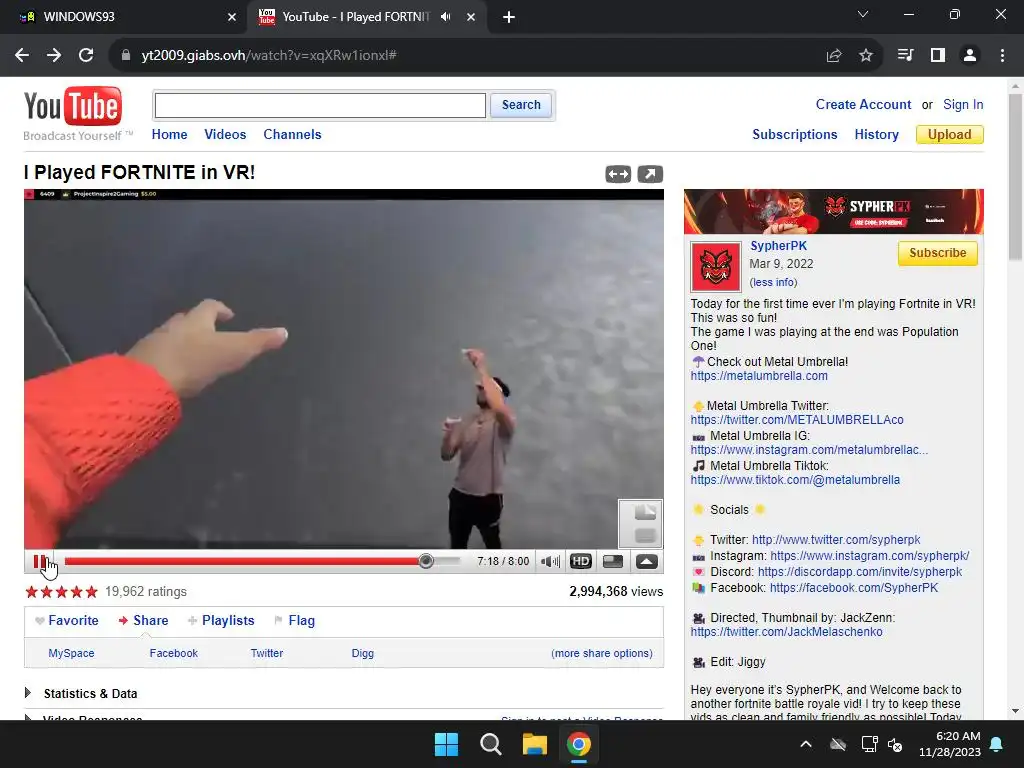Open the Home tab
Image resolution: width=1024 pixels, height=768 pixels.
point(169,135)
